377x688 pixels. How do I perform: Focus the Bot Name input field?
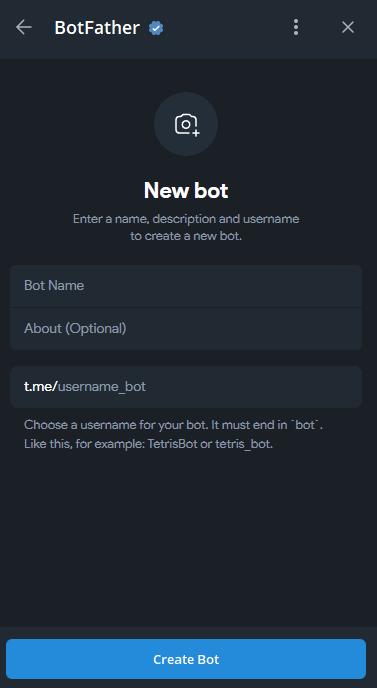click(186, 286)
